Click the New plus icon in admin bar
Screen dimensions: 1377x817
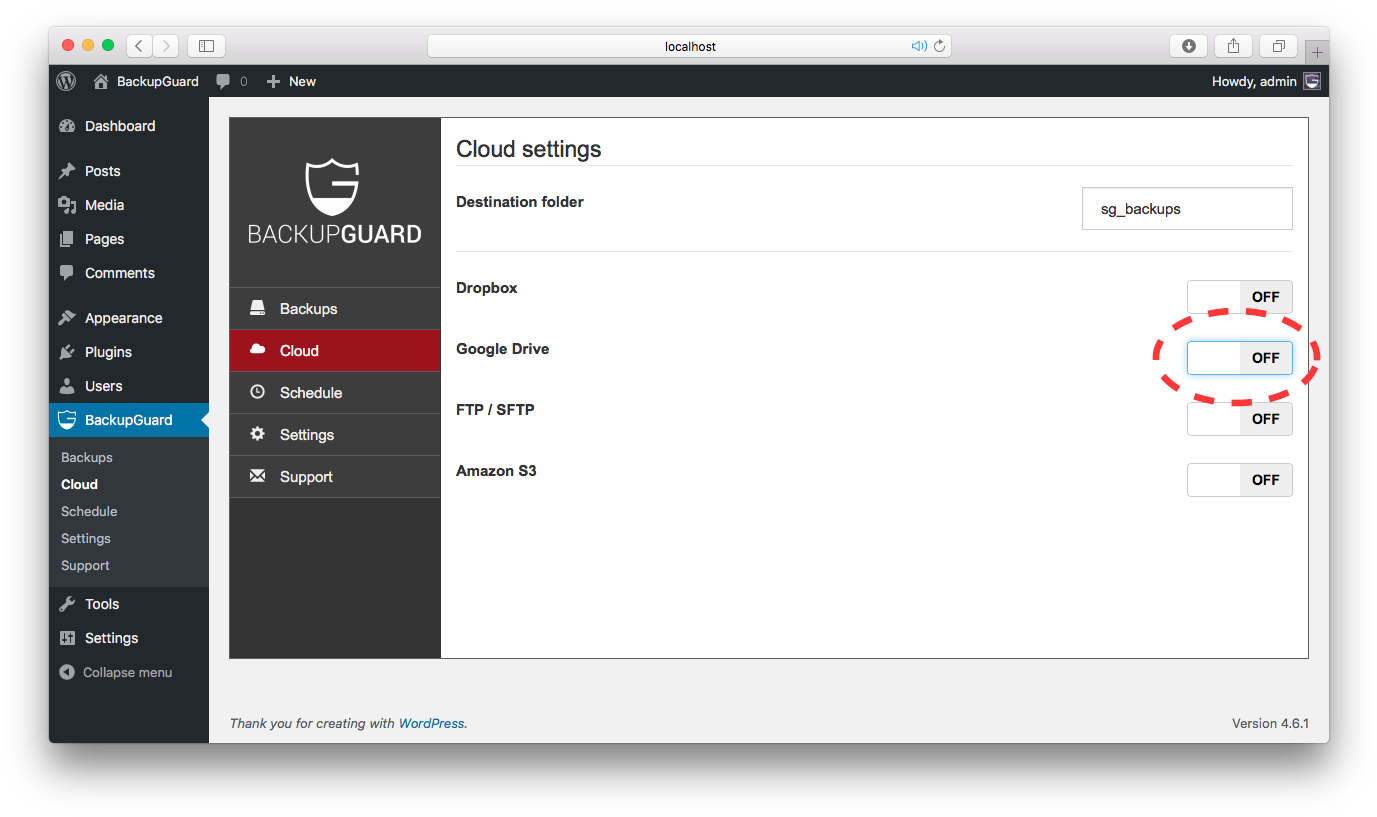(273, 82)
